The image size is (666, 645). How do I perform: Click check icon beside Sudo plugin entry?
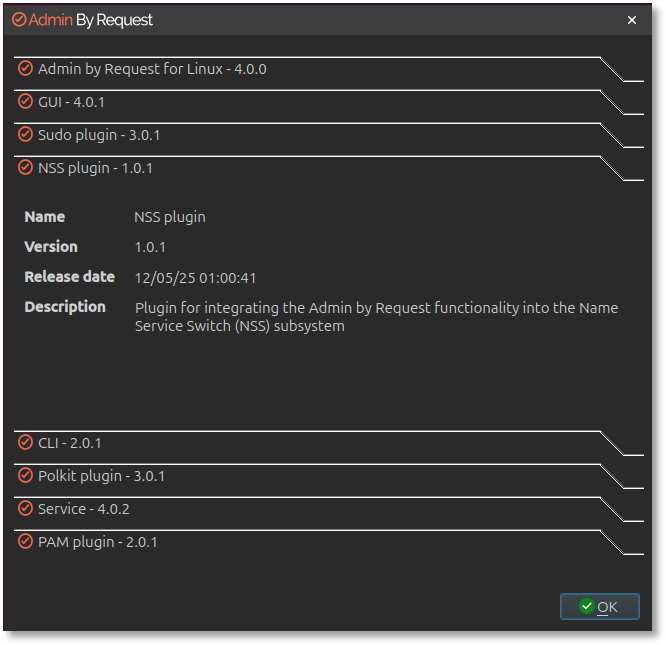coord(25,135)
